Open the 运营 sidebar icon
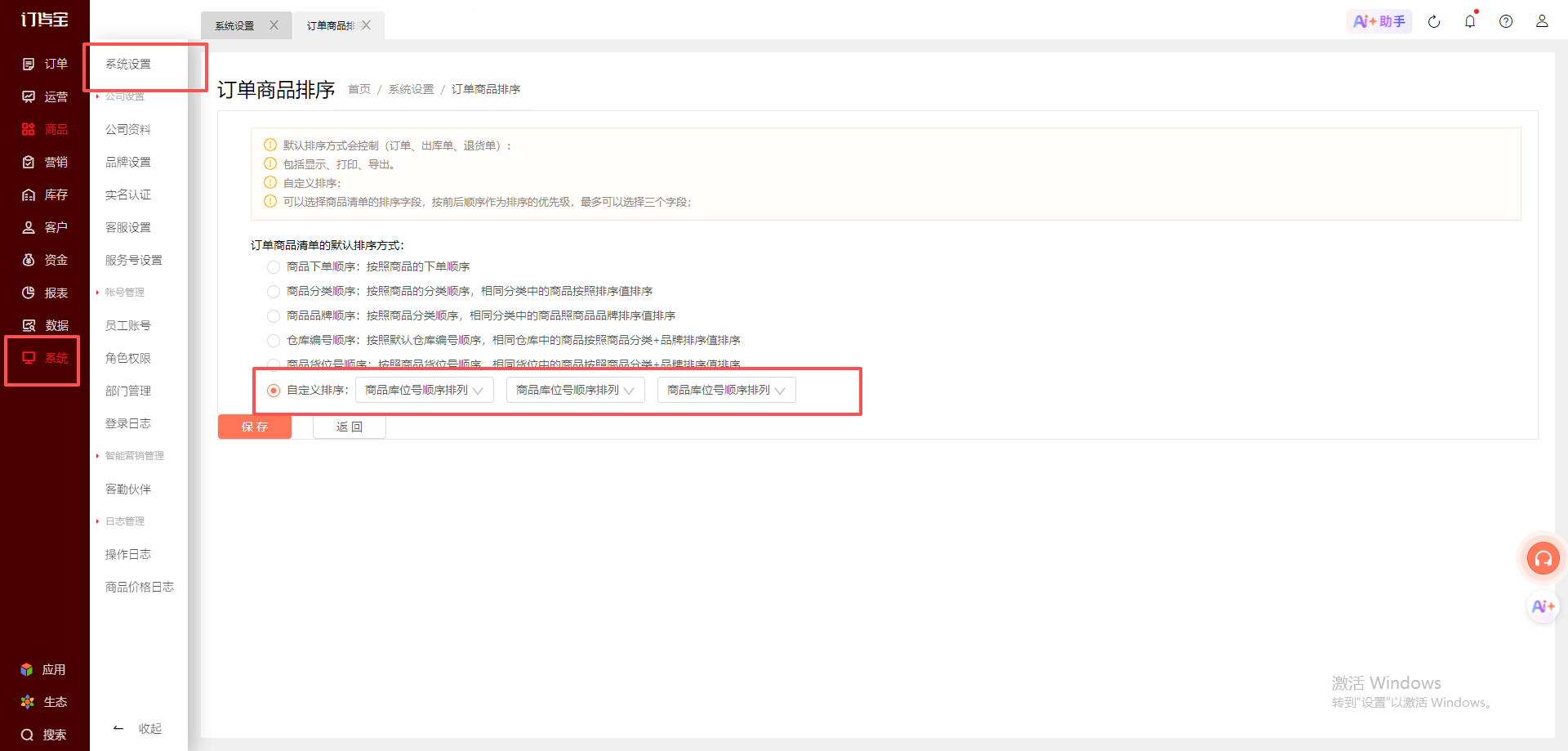 coord(29,96)
